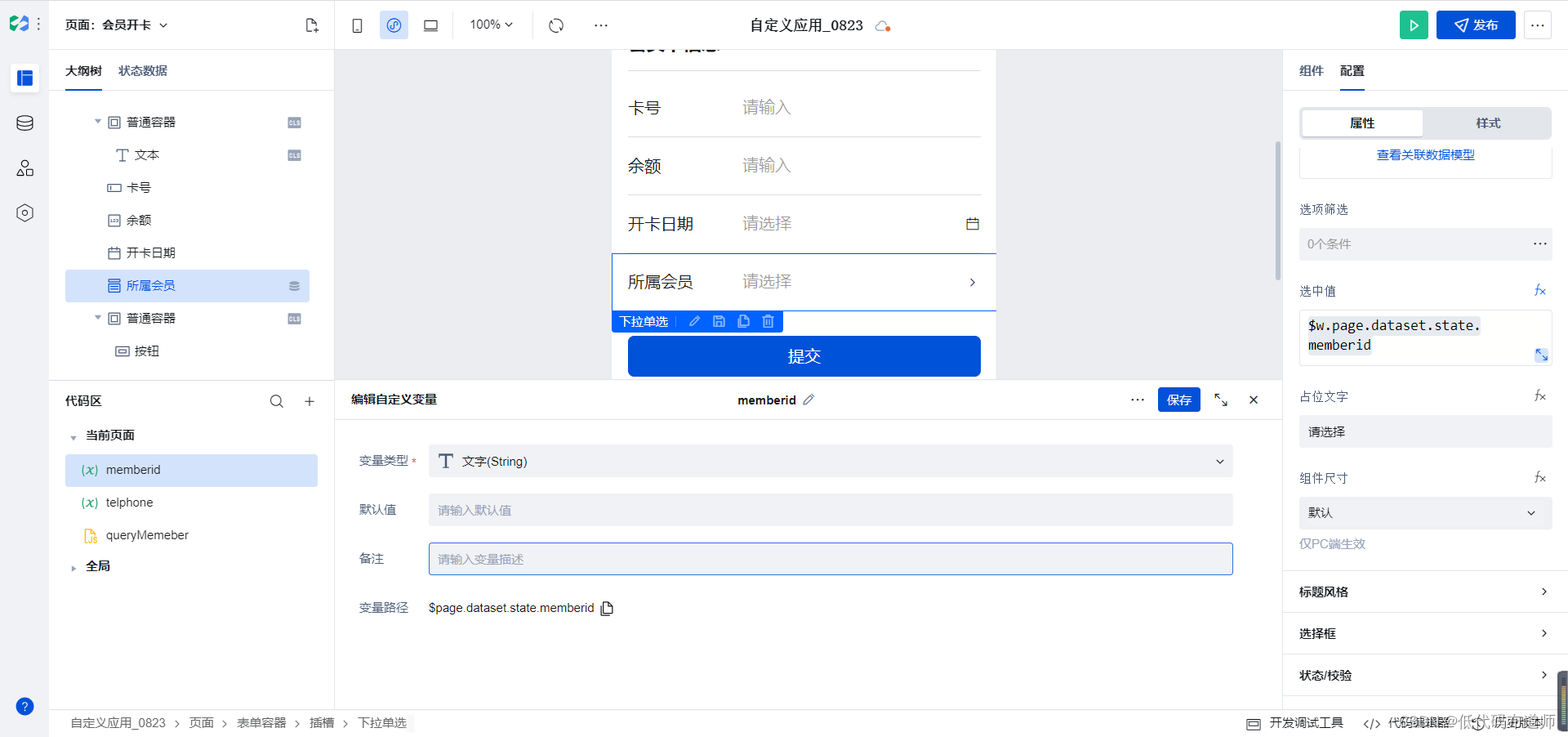Collapse the 当前页面 code section
The width and height of the screenshot is (1568, 737).
point(73,436)
